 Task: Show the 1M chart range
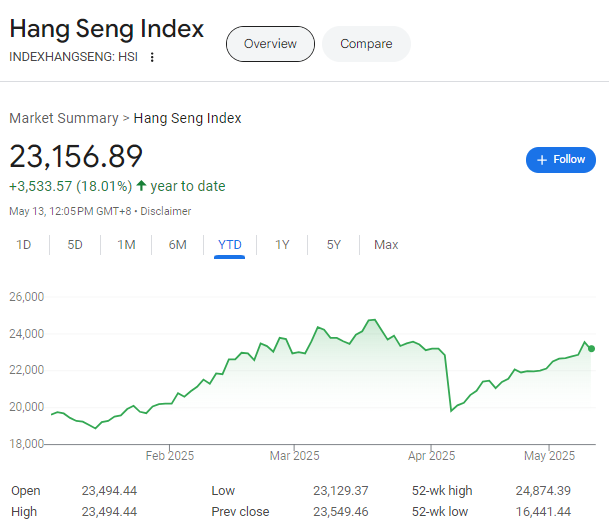click(126, 245)
